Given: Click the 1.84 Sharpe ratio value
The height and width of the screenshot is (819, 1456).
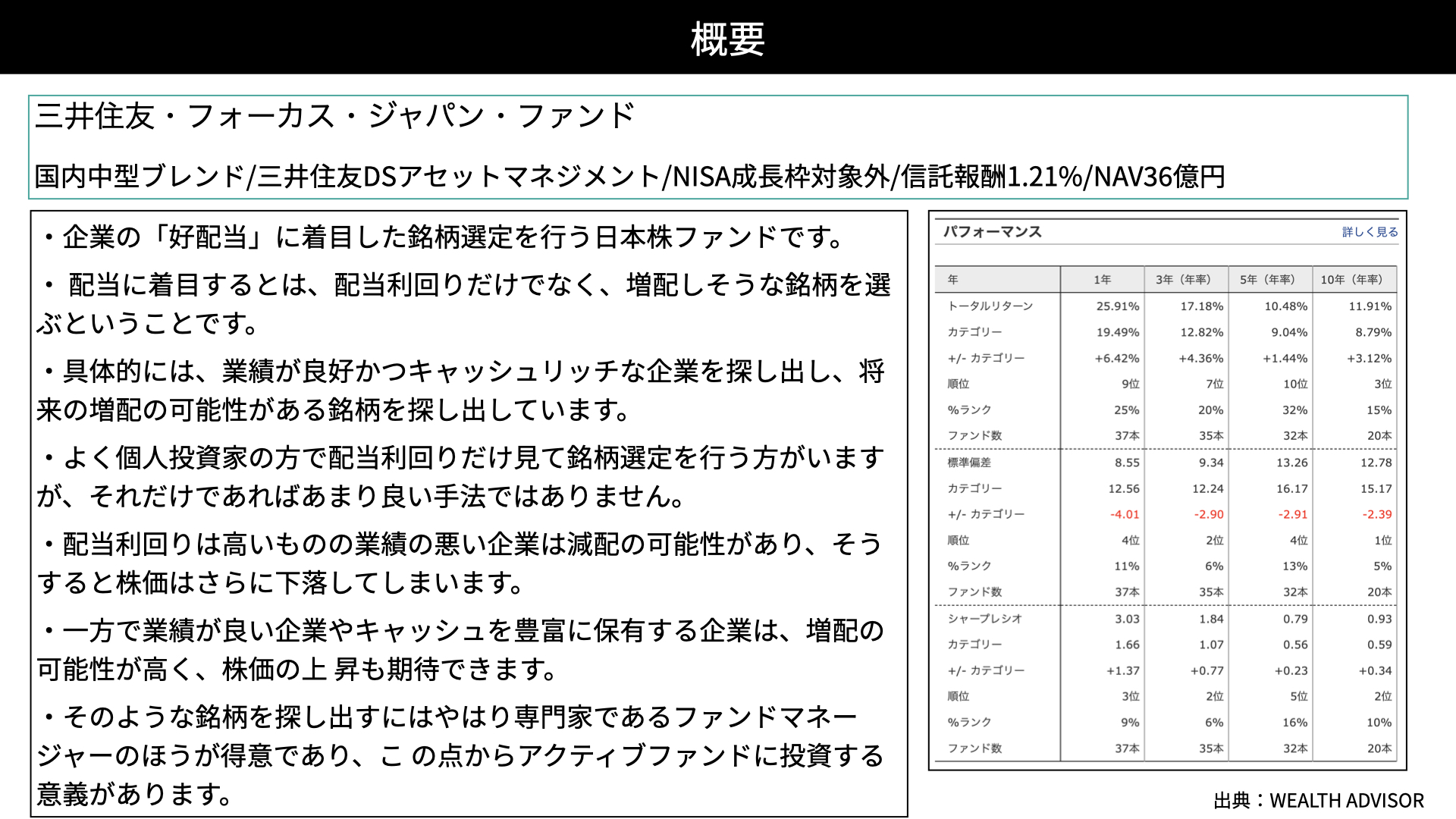Looking at the screenshot, I should click(1212, 619).
